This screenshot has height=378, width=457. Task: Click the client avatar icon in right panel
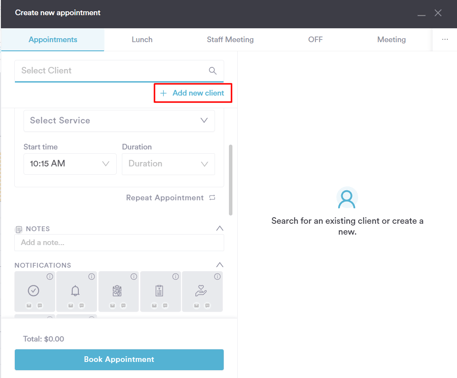347,199
